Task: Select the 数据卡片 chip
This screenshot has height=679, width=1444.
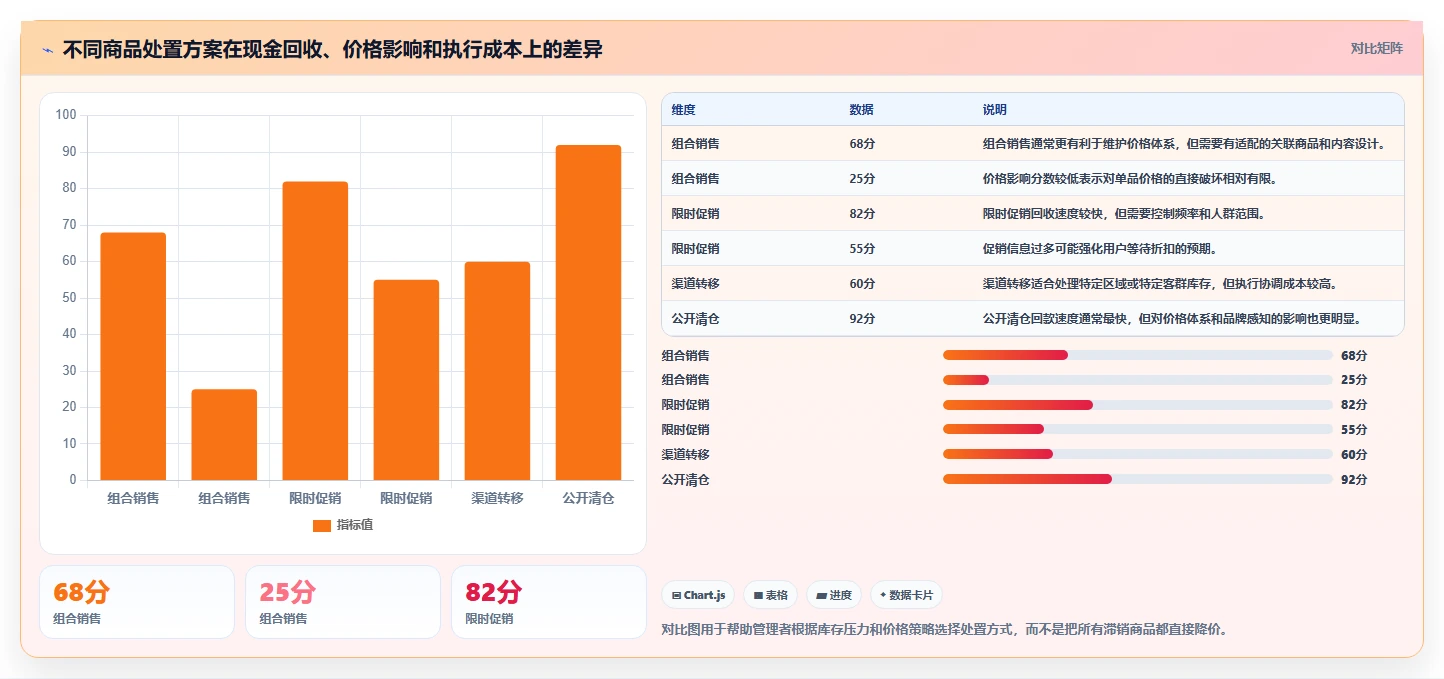Action: click(x=906, y=595)
